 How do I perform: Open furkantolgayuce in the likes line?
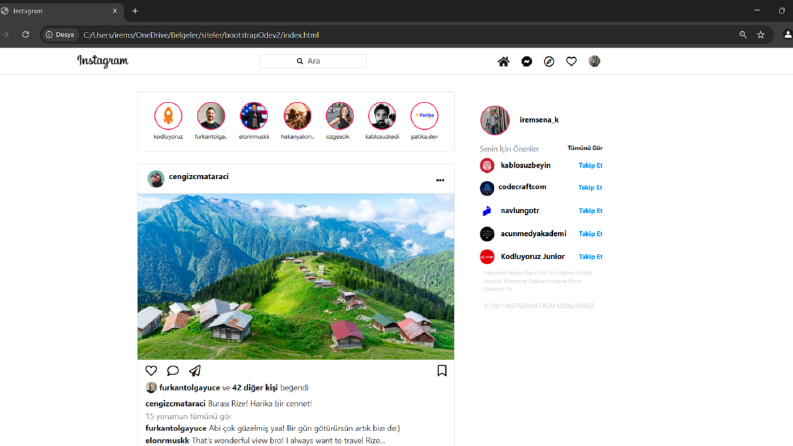pyautogui.click(x=190, y=388)
